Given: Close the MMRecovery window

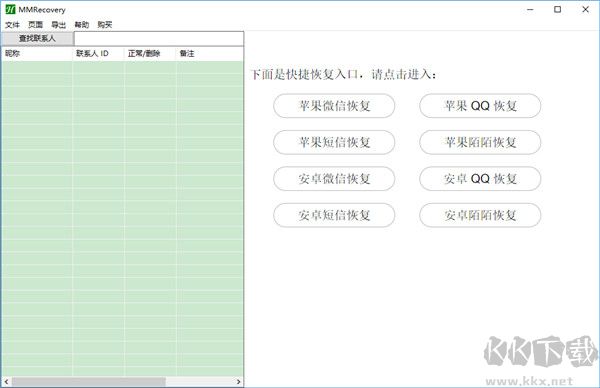Looking at the screenshot, I should [585, 10].
